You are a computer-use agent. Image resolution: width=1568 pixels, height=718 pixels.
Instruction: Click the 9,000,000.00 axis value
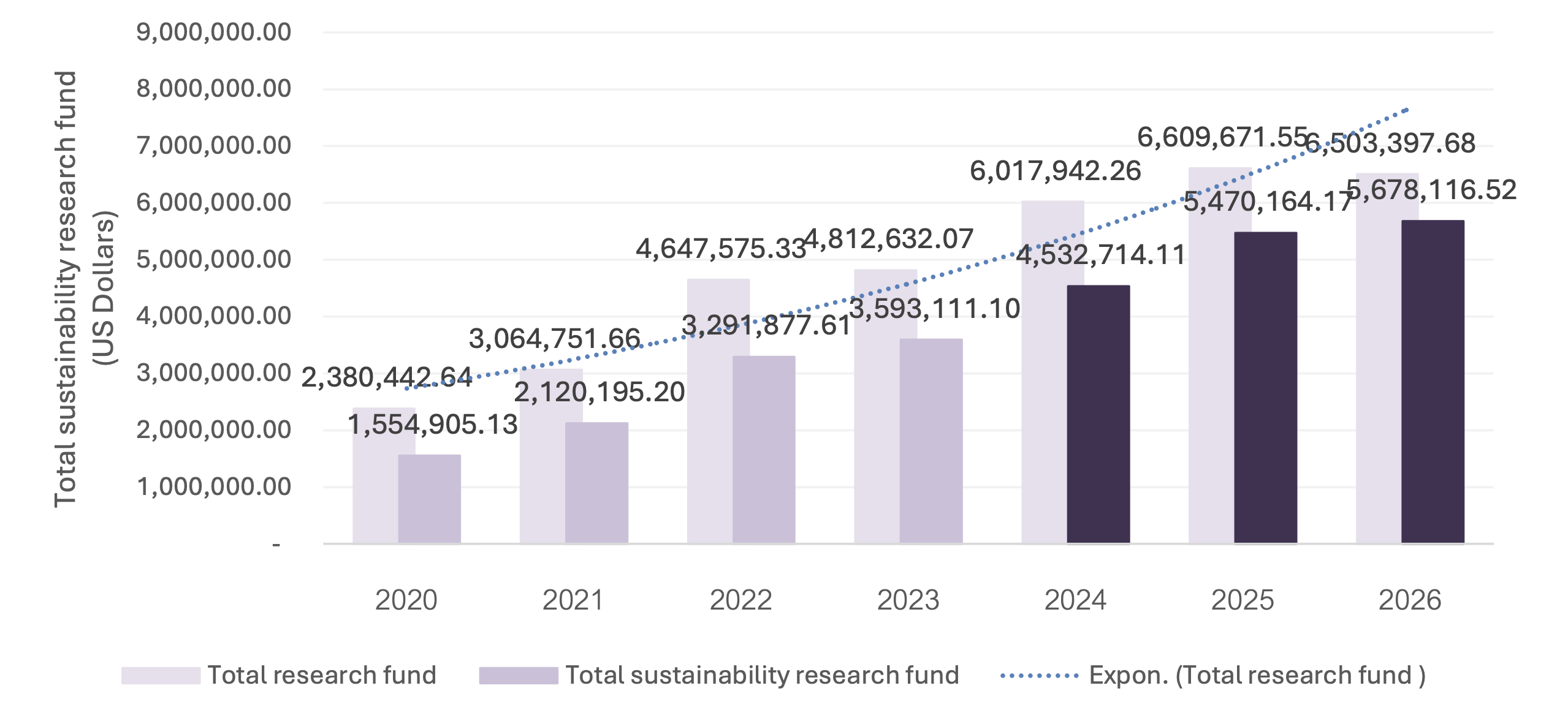point(214,32)
